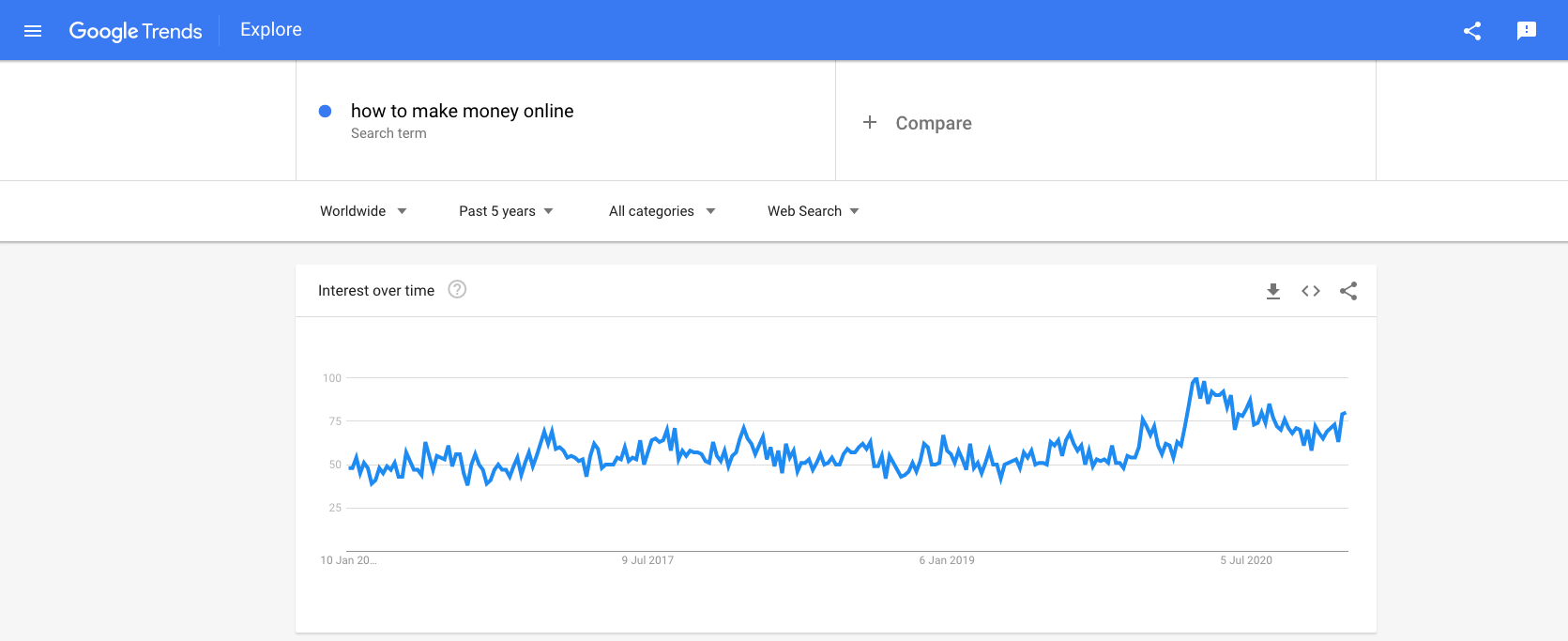Click the plus icon beside Compare

(x=870, y=122)
